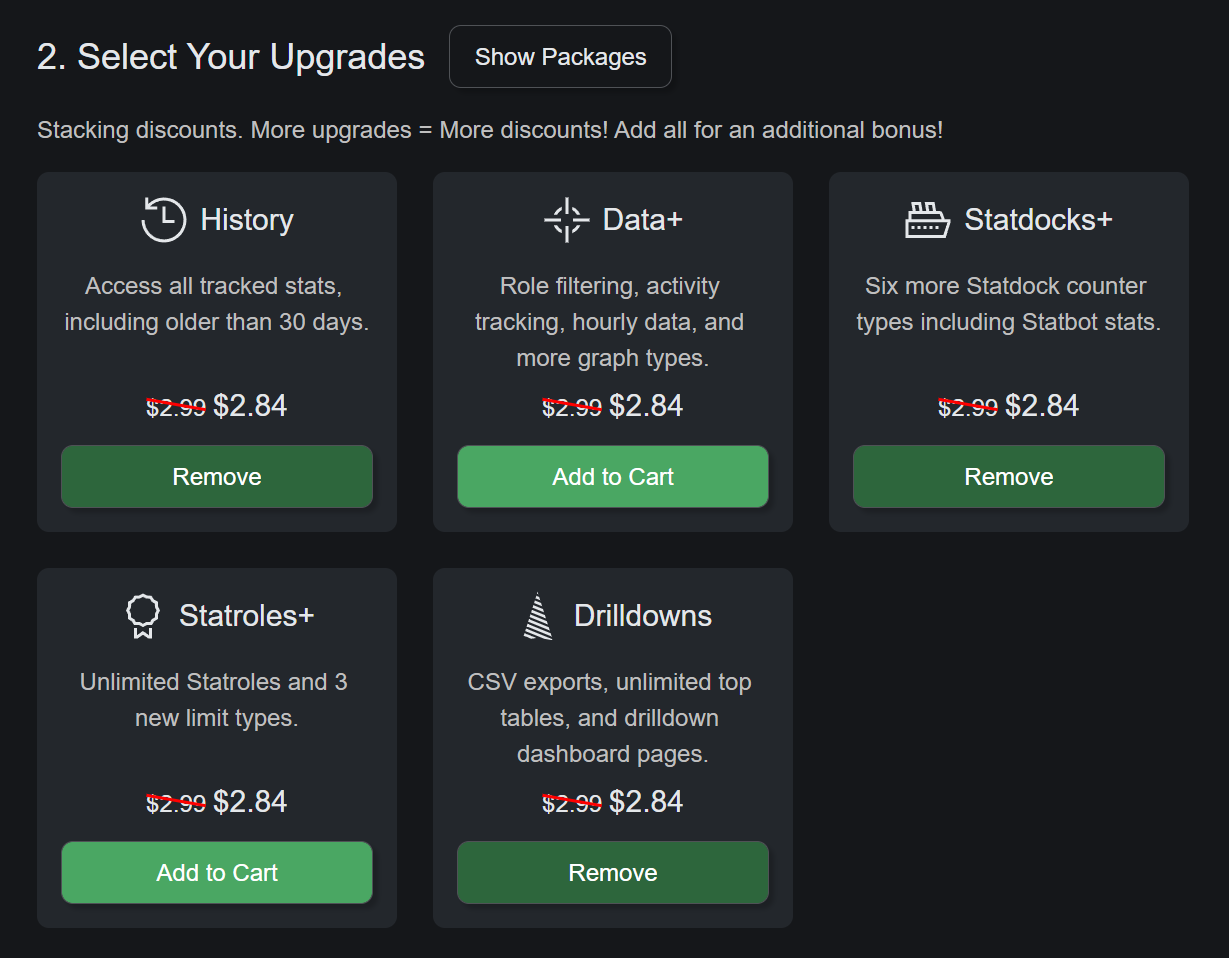Add Statroles+ upgrade to cart
Viewport: 1229px width, 958px height.
217,873
